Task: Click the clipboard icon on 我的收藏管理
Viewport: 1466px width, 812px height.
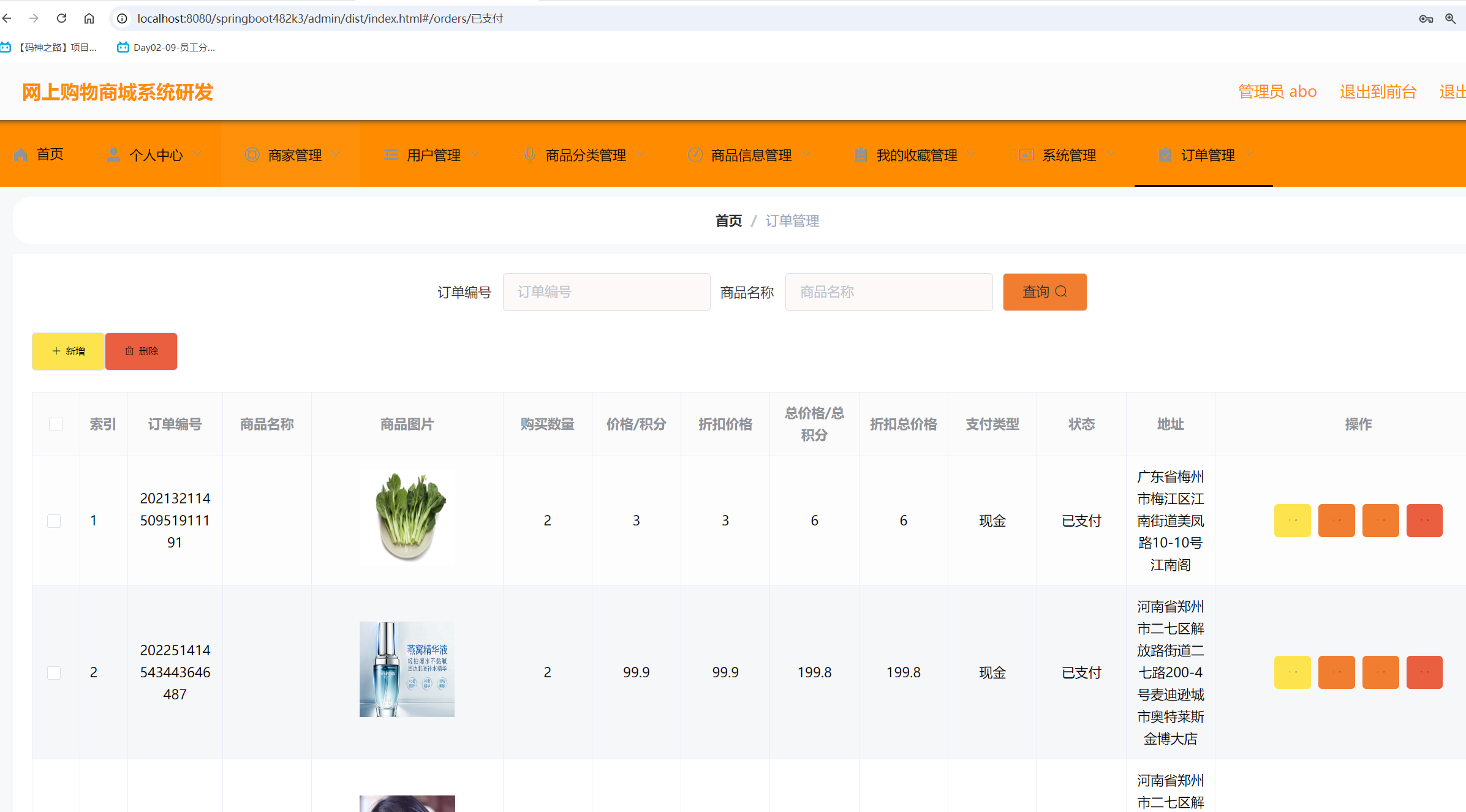Action: (x=860, y=154)
